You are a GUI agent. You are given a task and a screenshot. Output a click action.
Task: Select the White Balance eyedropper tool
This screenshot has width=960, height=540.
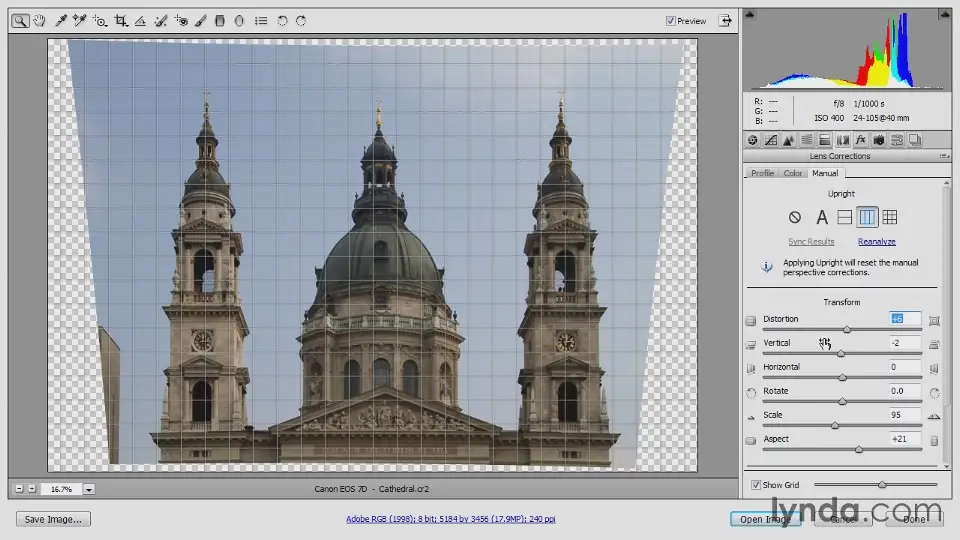coord(61,20)
